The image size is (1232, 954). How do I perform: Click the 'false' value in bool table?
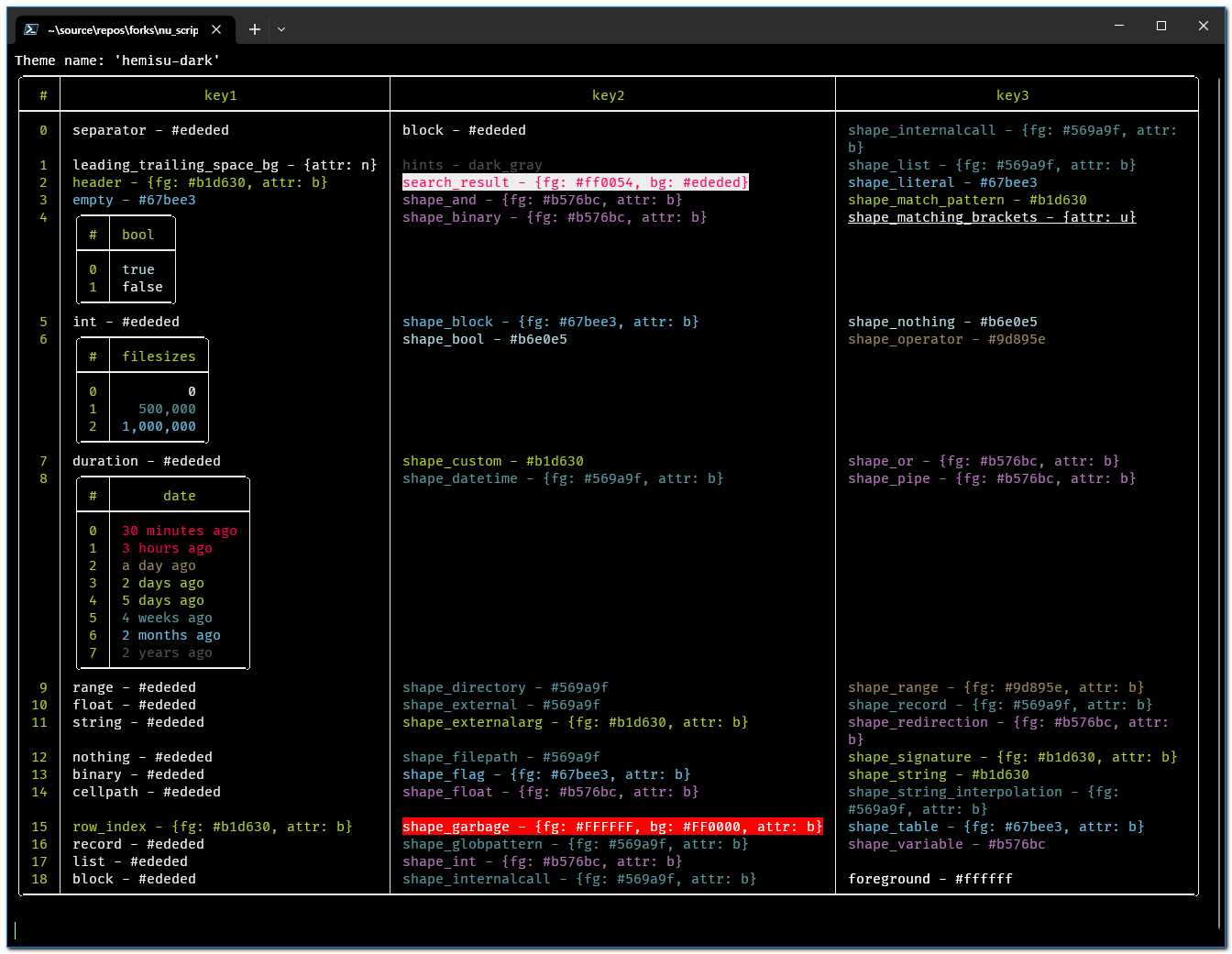point(142,287)
